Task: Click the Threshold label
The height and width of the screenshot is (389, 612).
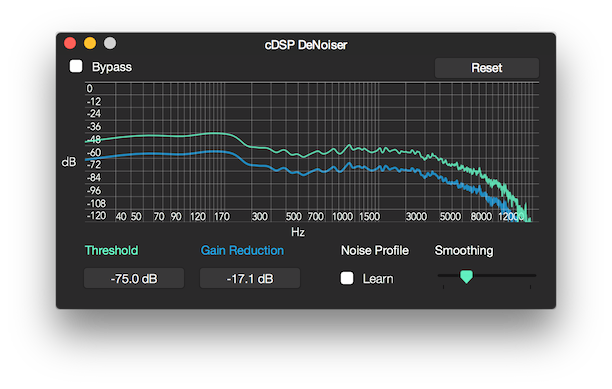Action: 111,250
